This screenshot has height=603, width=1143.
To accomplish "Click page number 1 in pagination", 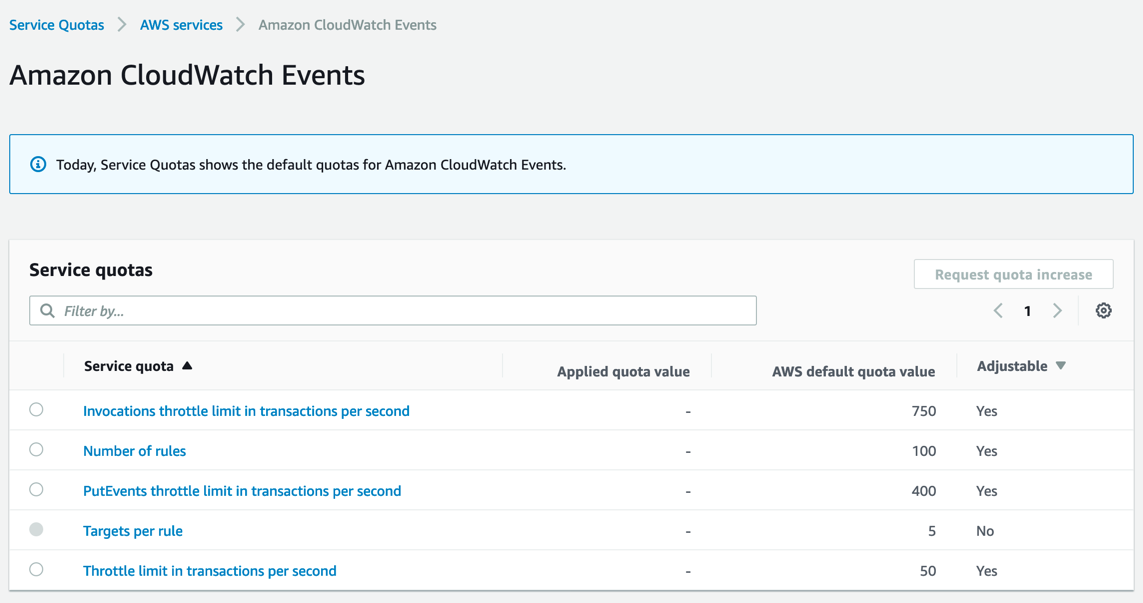I will tap(1028, 311).
